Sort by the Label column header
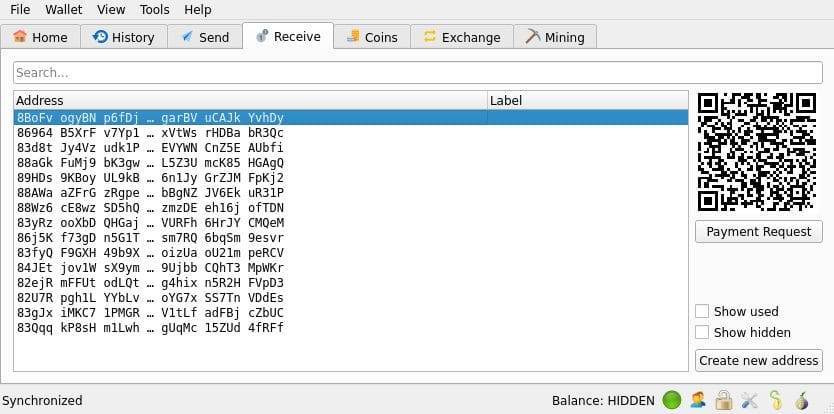Screen dimensions: 834x414 [588, 101]
